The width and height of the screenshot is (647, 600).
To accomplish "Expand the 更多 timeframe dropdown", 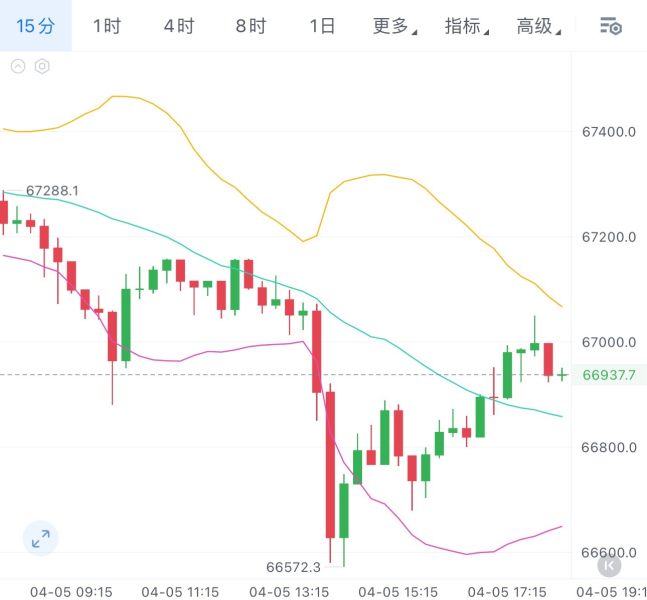I will pyautogui.click(x=394, y=26).
